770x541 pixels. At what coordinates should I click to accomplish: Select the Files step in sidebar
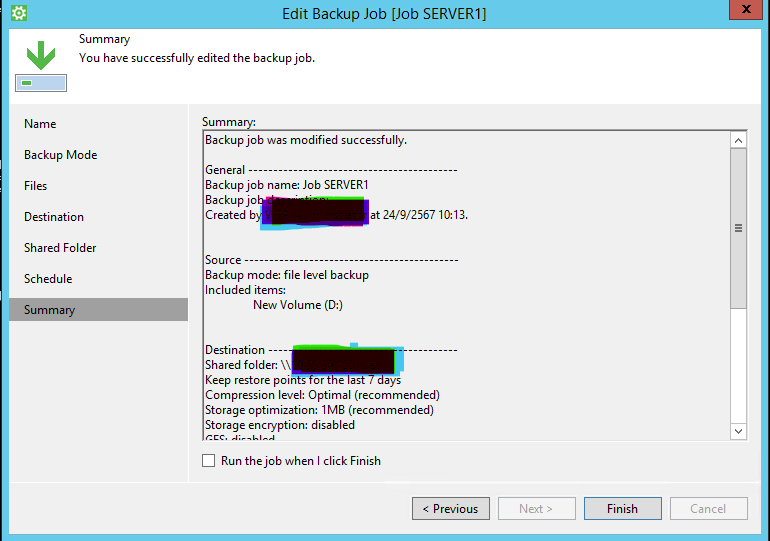[36, 186]
